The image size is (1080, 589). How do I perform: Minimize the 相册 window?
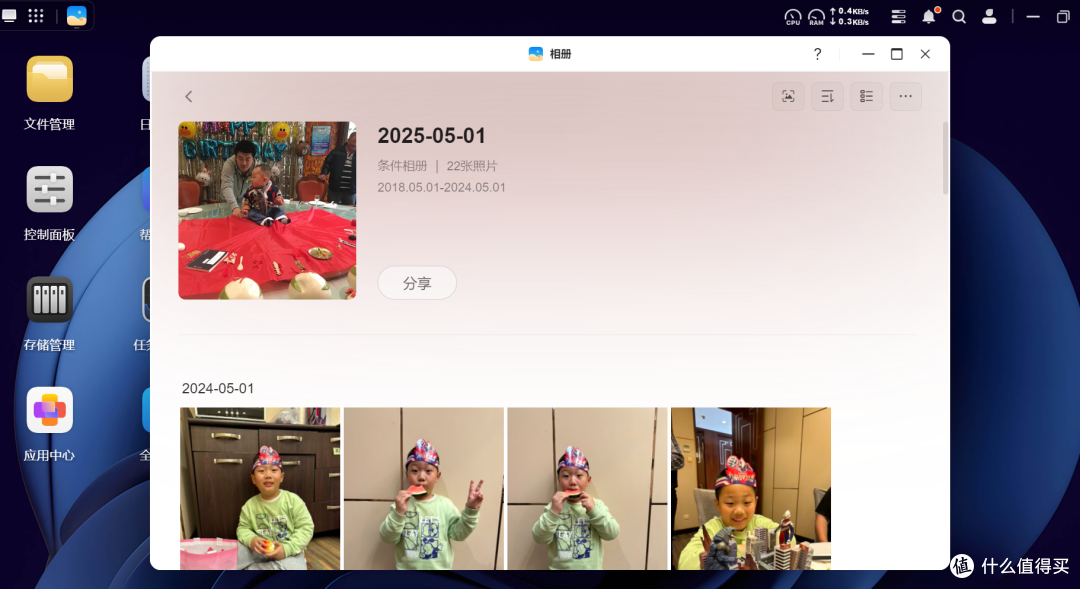868,54
